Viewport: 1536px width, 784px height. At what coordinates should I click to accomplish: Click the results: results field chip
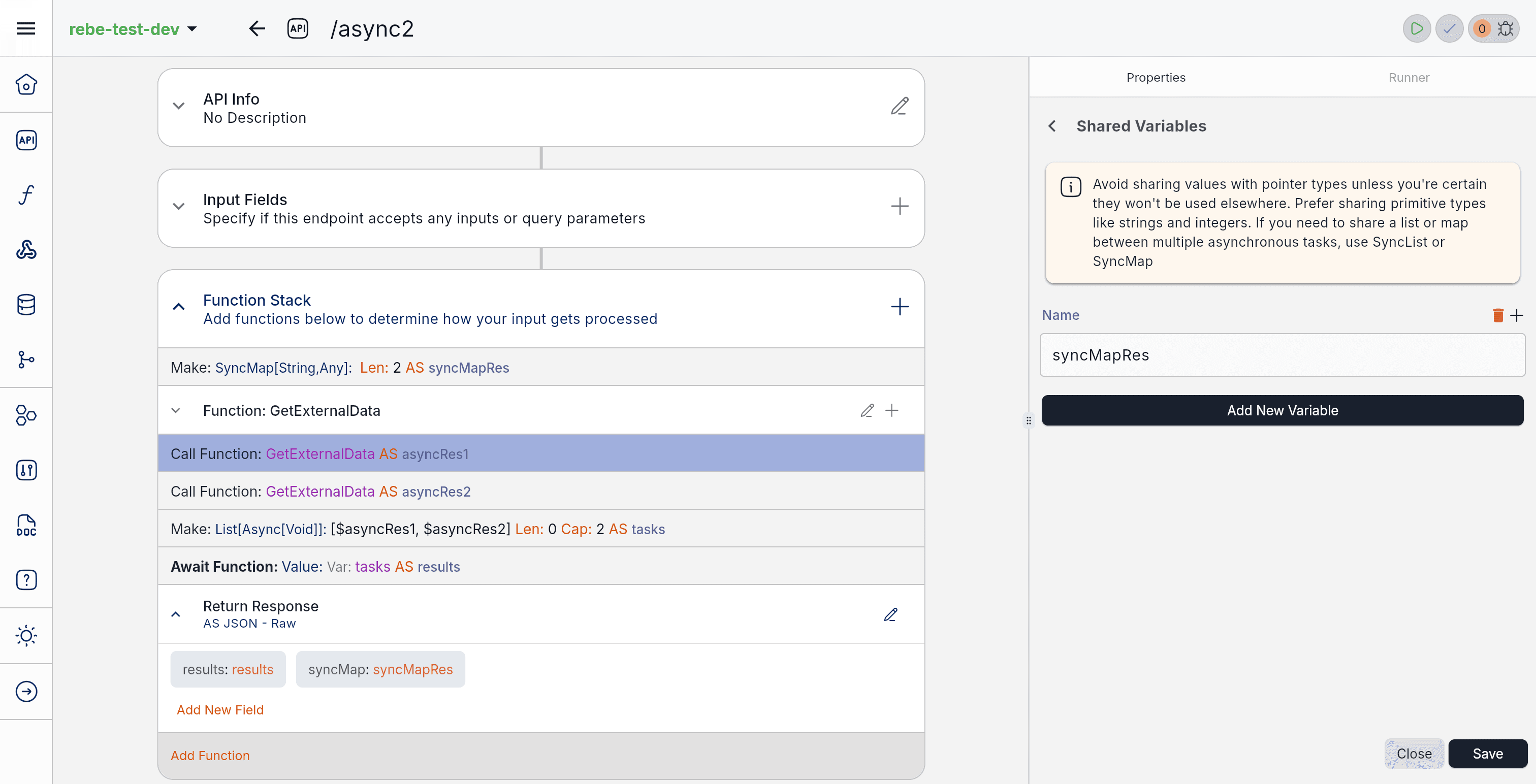(228, 670)
